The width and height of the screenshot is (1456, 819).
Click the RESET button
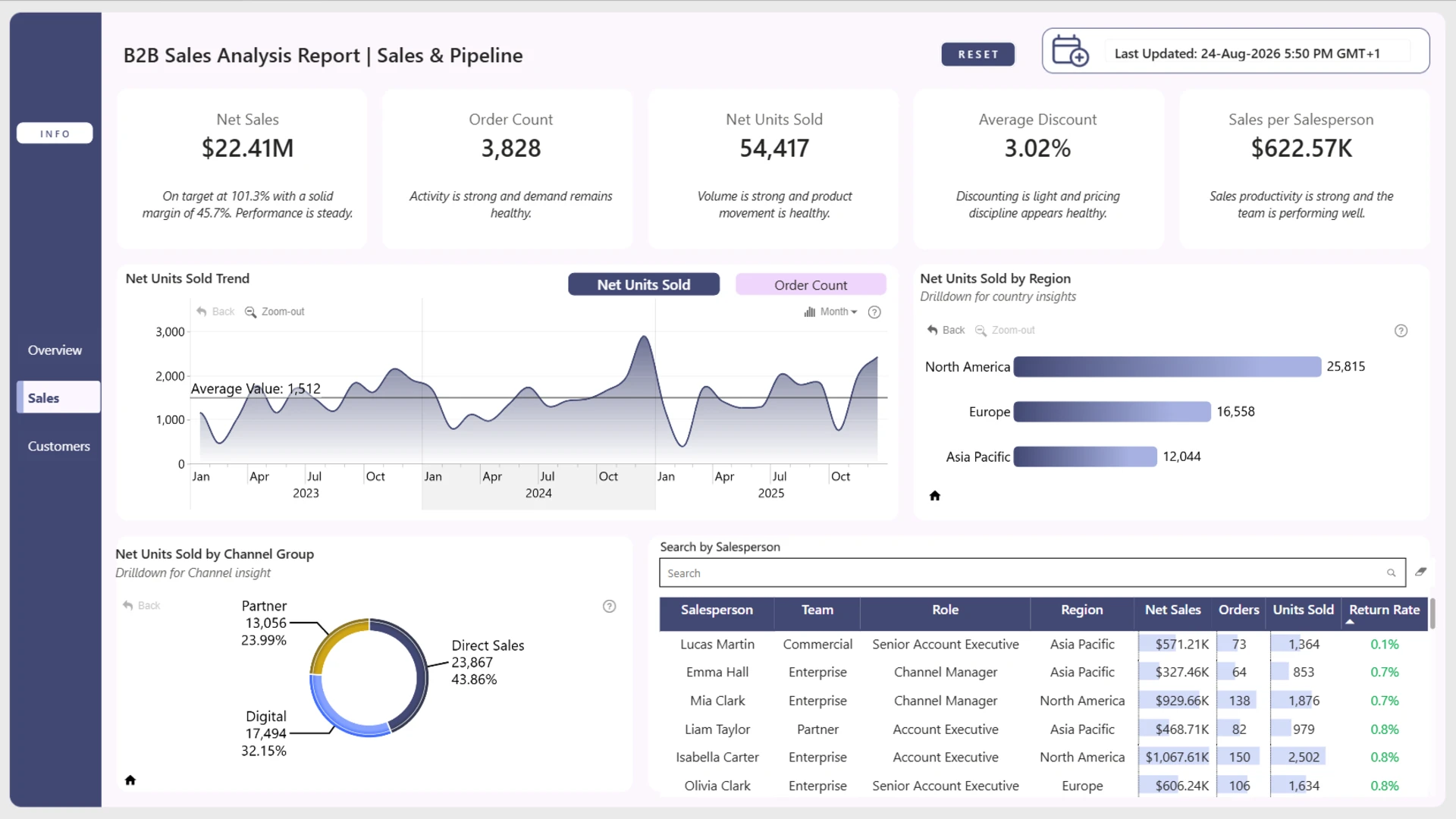(978, 55)
